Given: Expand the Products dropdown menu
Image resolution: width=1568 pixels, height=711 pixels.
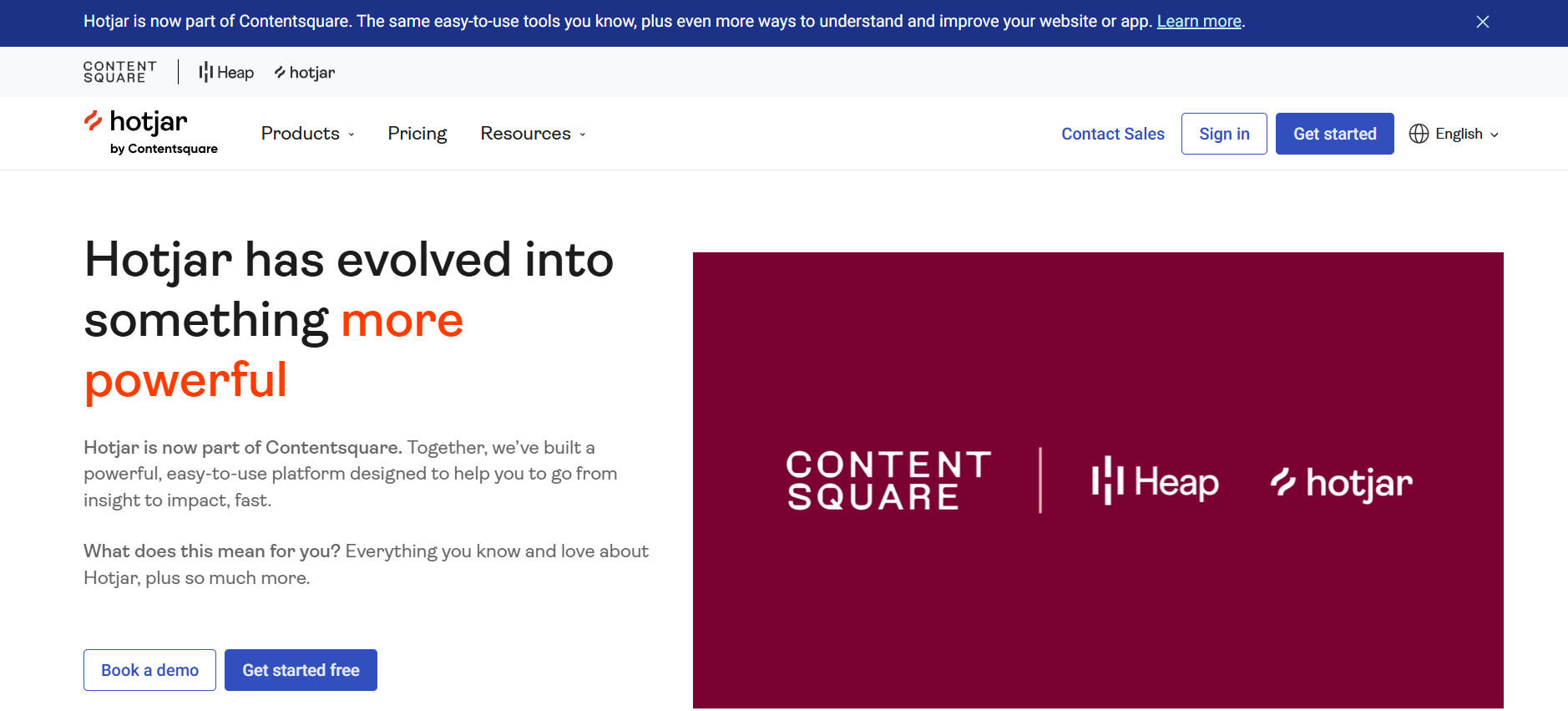Looking at the screenshot, I should (307, 134).
